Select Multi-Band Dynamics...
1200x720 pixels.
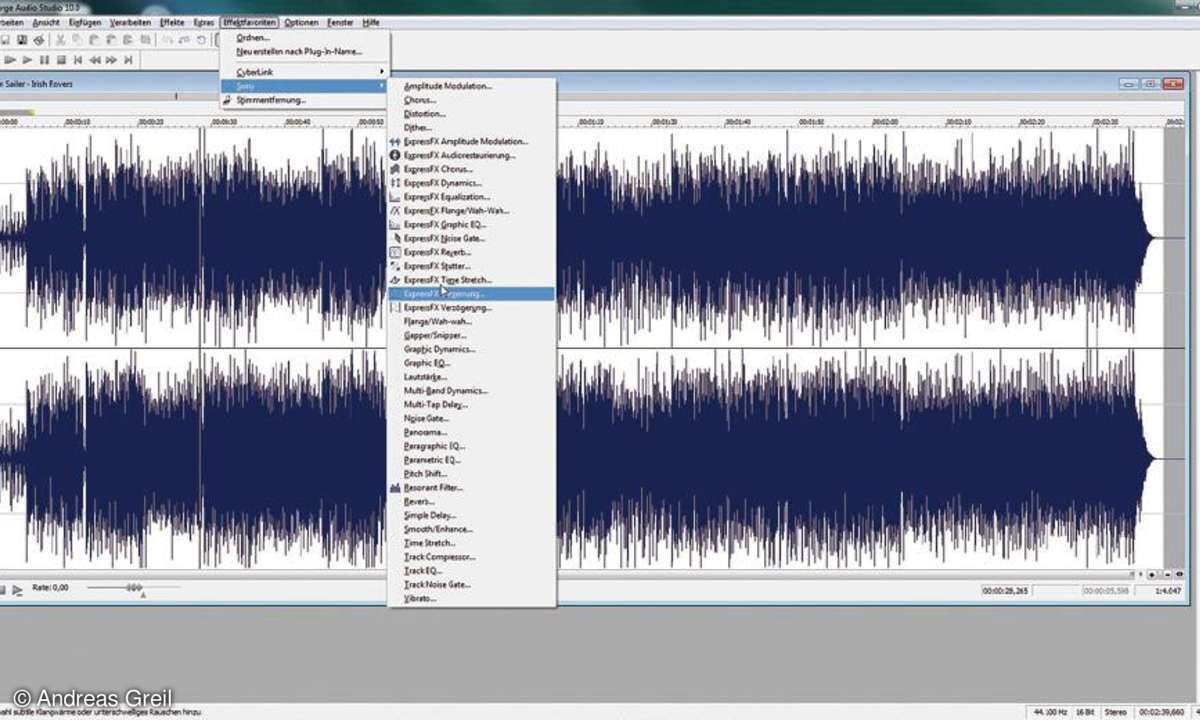click(x=471, y=391)
